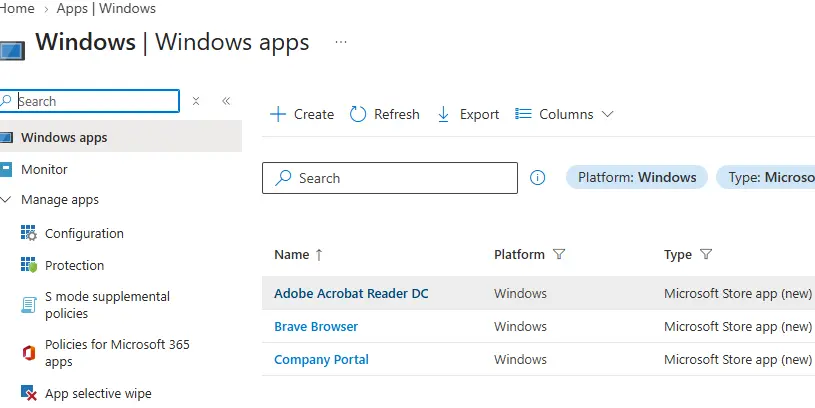Viewport: 815px width, 408px height.
Task: Open Protection under Manage apps
Action: tap(74, 266)
